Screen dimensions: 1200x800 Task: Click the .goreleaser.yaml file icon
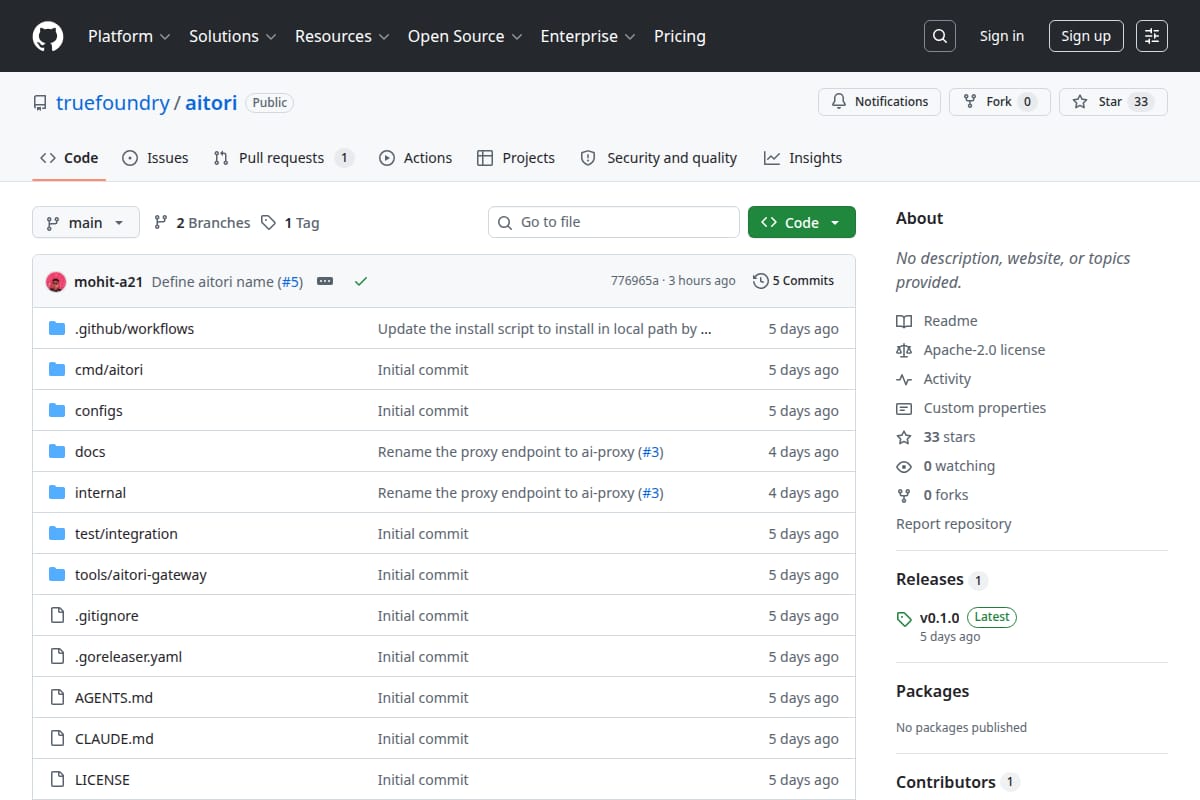tap(57, 657)
